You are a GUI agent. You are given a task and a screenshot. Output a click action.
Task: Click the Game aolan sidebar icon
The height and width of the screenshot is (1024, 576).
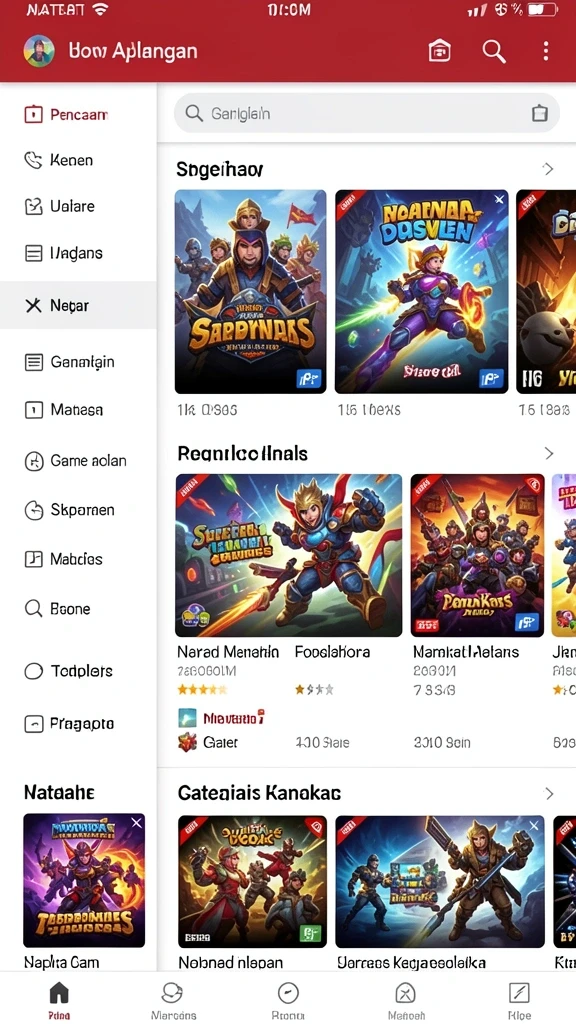[33, 461]
